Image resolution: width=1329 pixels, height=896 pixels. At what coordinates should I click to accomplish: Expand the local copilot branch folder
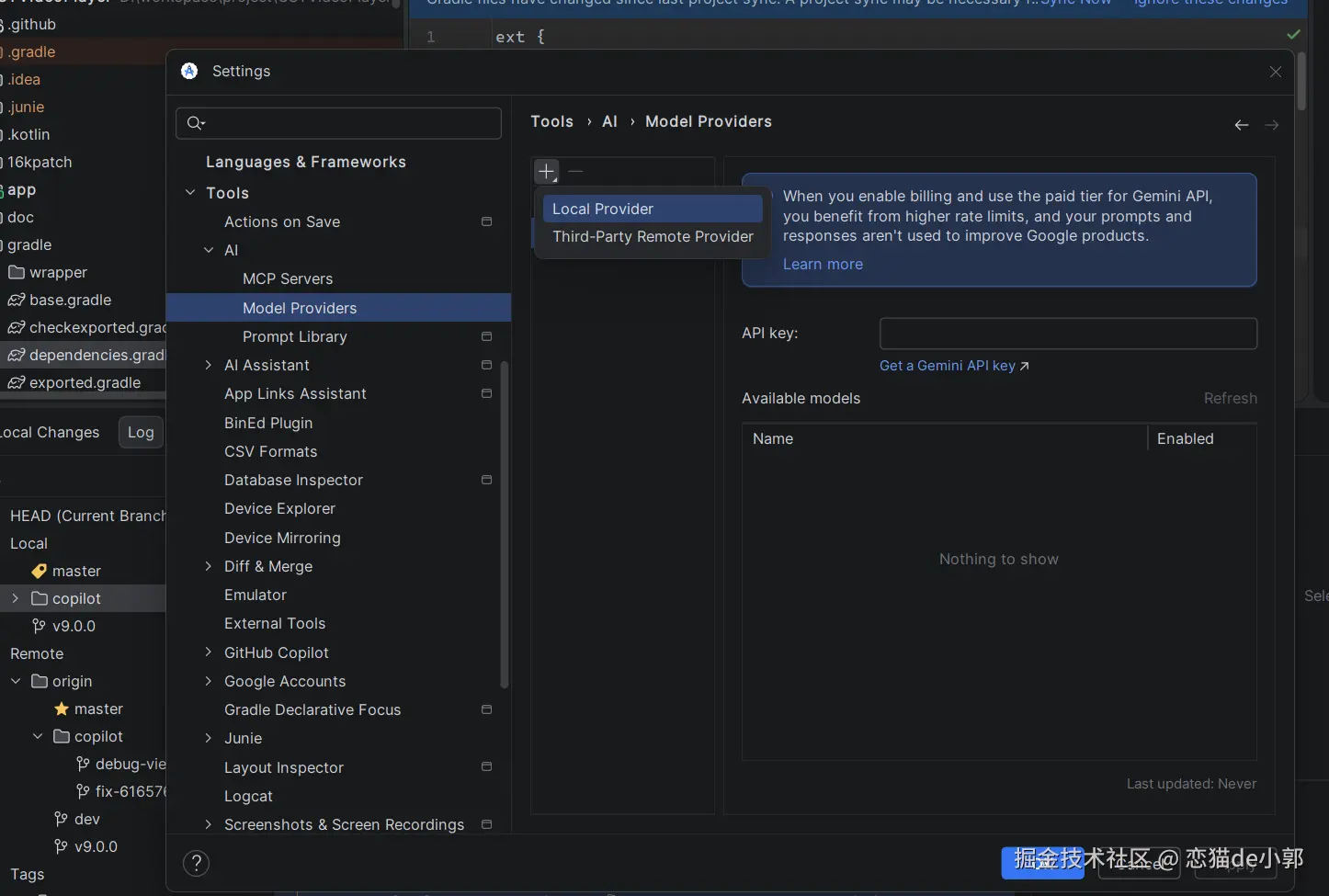pos(15,598)
